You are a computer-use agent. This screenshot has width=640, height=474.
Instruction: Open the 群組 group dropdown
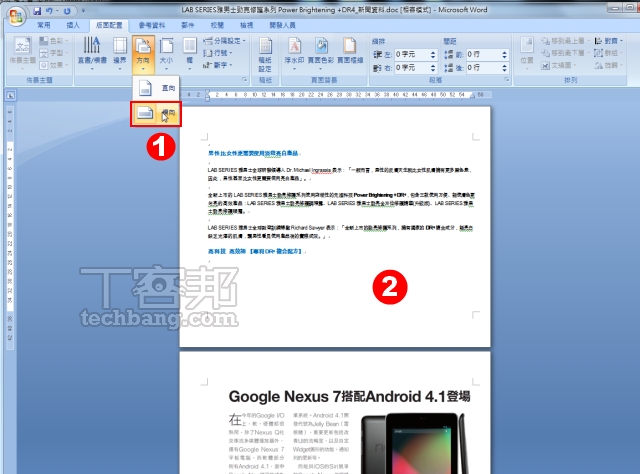[x=609, y=53]
